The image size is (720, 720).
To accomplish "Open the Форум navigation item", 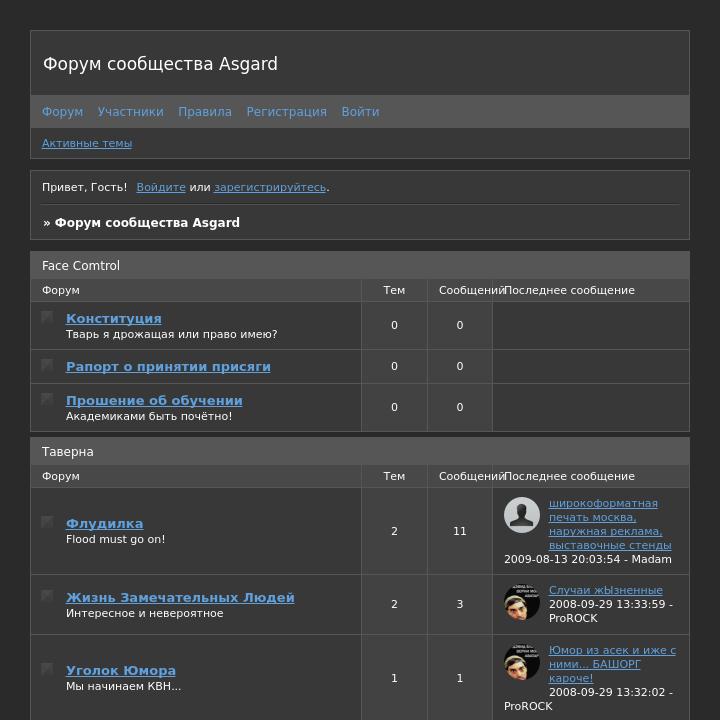I will (62, 112).
